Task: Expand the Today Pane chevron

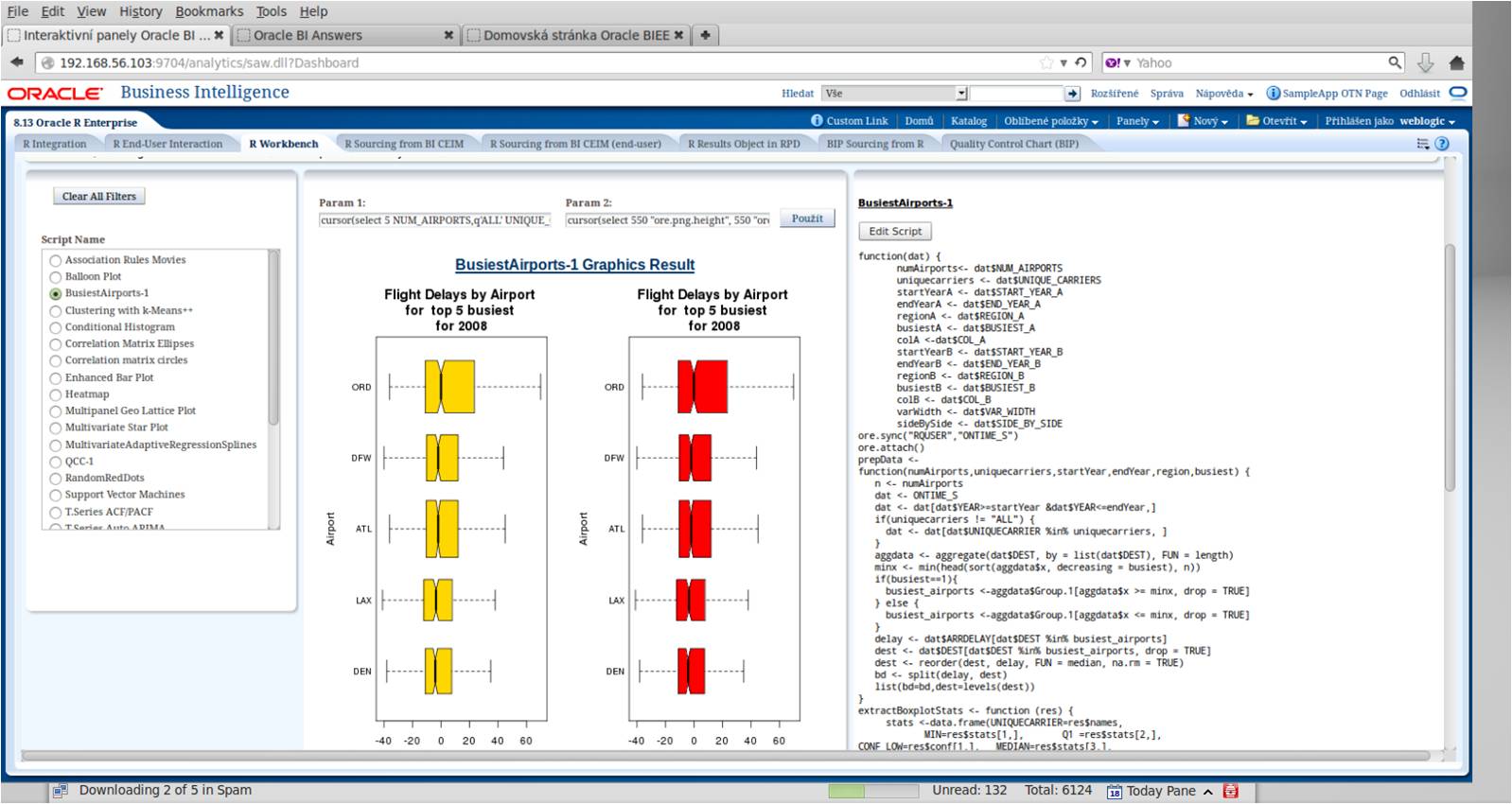Action: point(1208,791)
